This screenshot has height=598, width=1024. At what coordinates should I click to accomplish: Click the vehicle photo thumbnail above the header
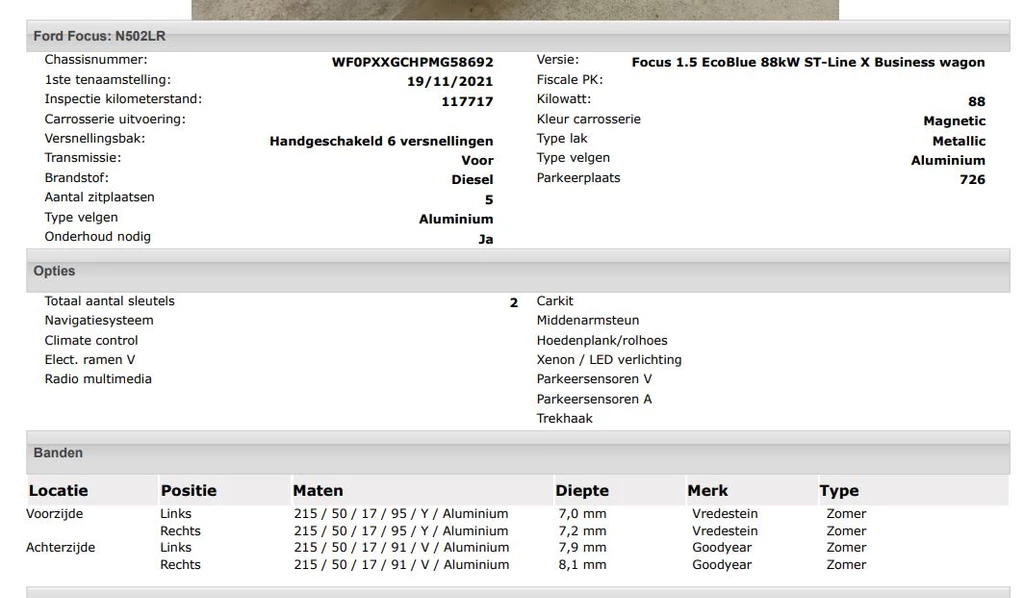click(x=515, y=9)
